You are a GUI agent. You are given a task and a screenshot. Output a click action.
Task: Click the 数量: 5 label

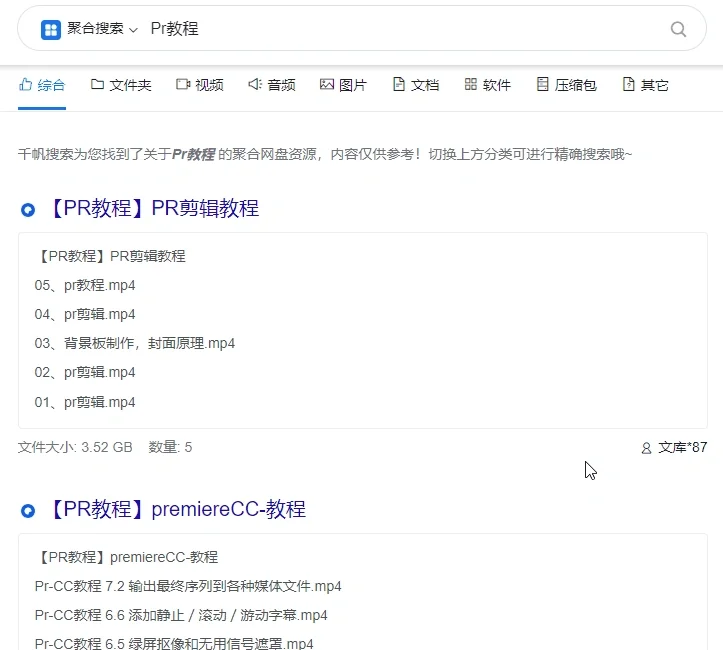tap(170, 447)
